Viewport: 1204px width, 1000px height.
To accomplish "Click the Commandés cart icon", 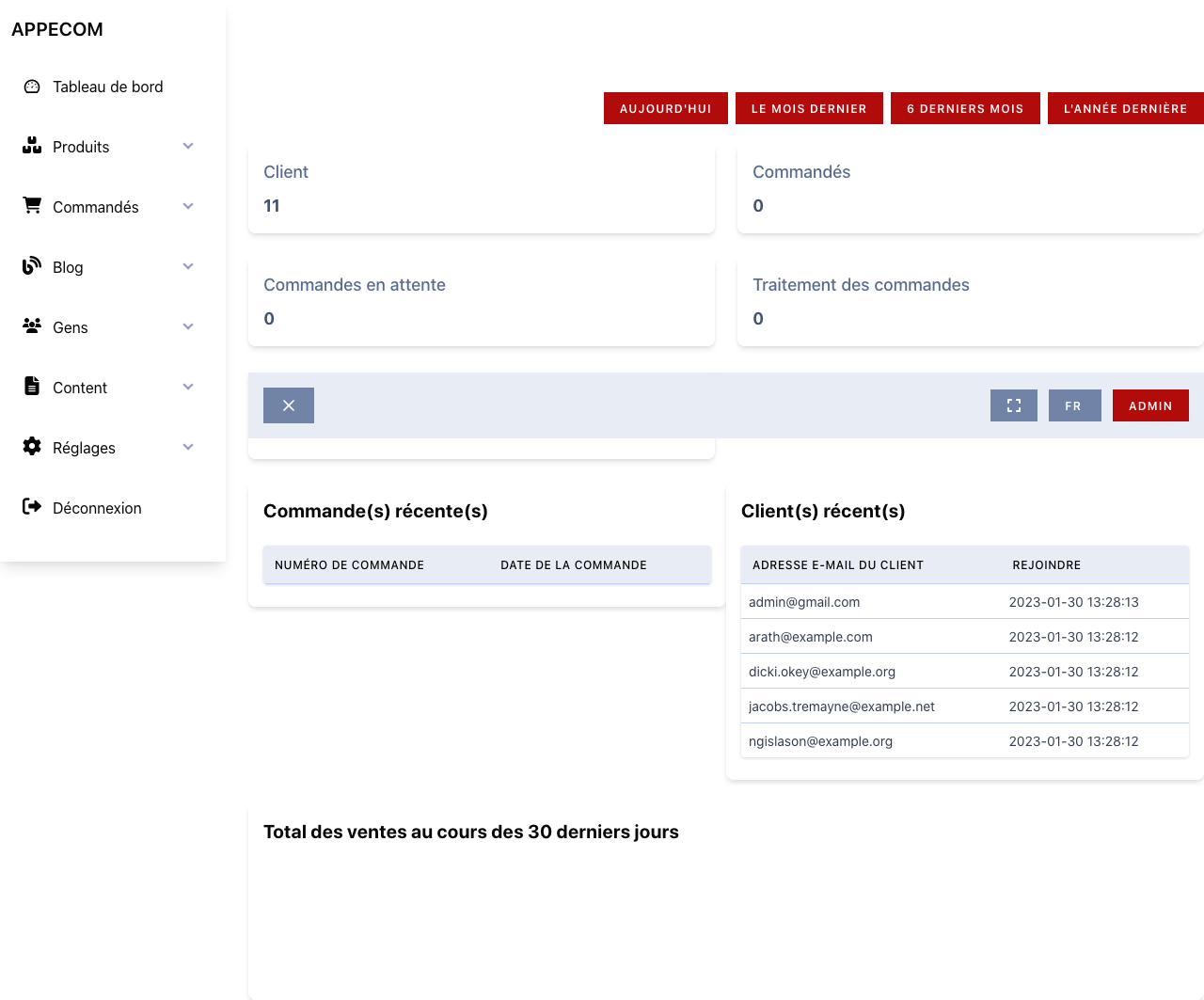I will click(x=32, y=205).
